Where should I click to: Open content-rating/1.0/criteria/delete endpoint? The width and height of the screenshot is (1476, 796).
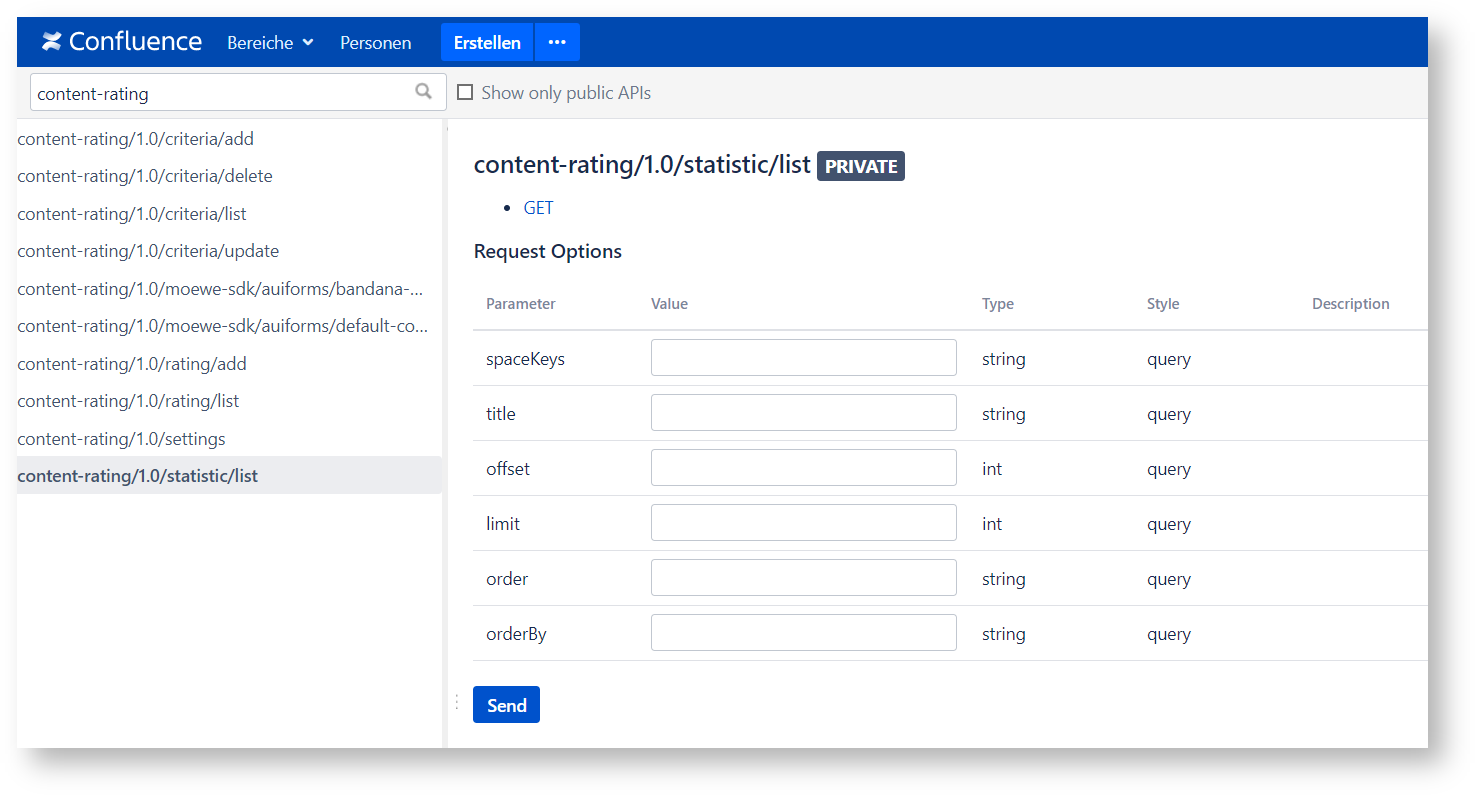145,176
